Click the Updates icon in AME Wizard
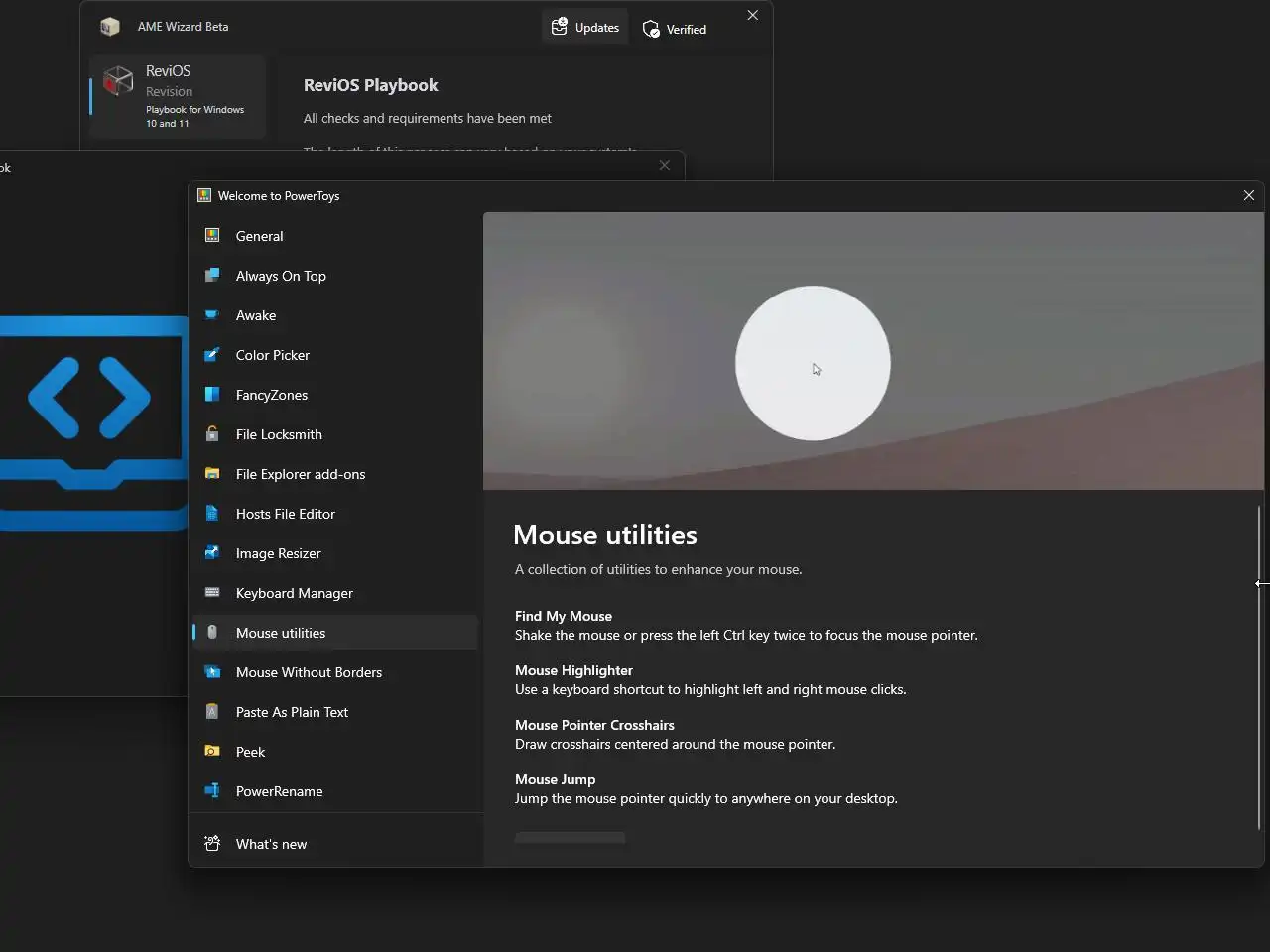This screenshot has height=952, width=1270. point(560,27)
